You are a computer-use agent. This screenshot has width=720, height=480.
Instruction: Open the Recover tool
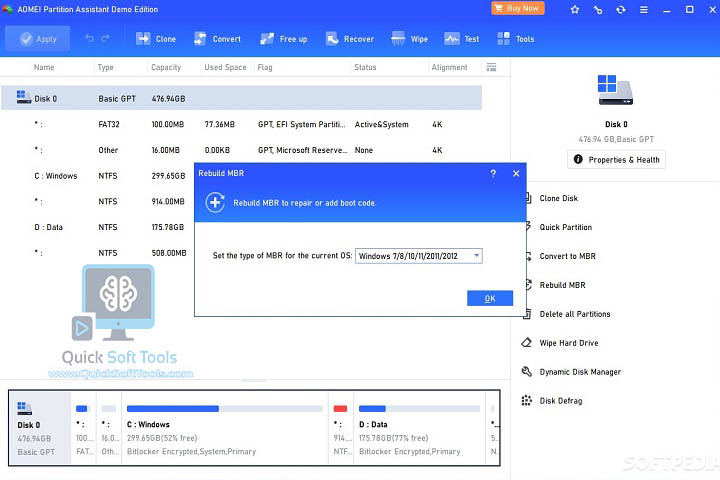(x=350, y=39)
